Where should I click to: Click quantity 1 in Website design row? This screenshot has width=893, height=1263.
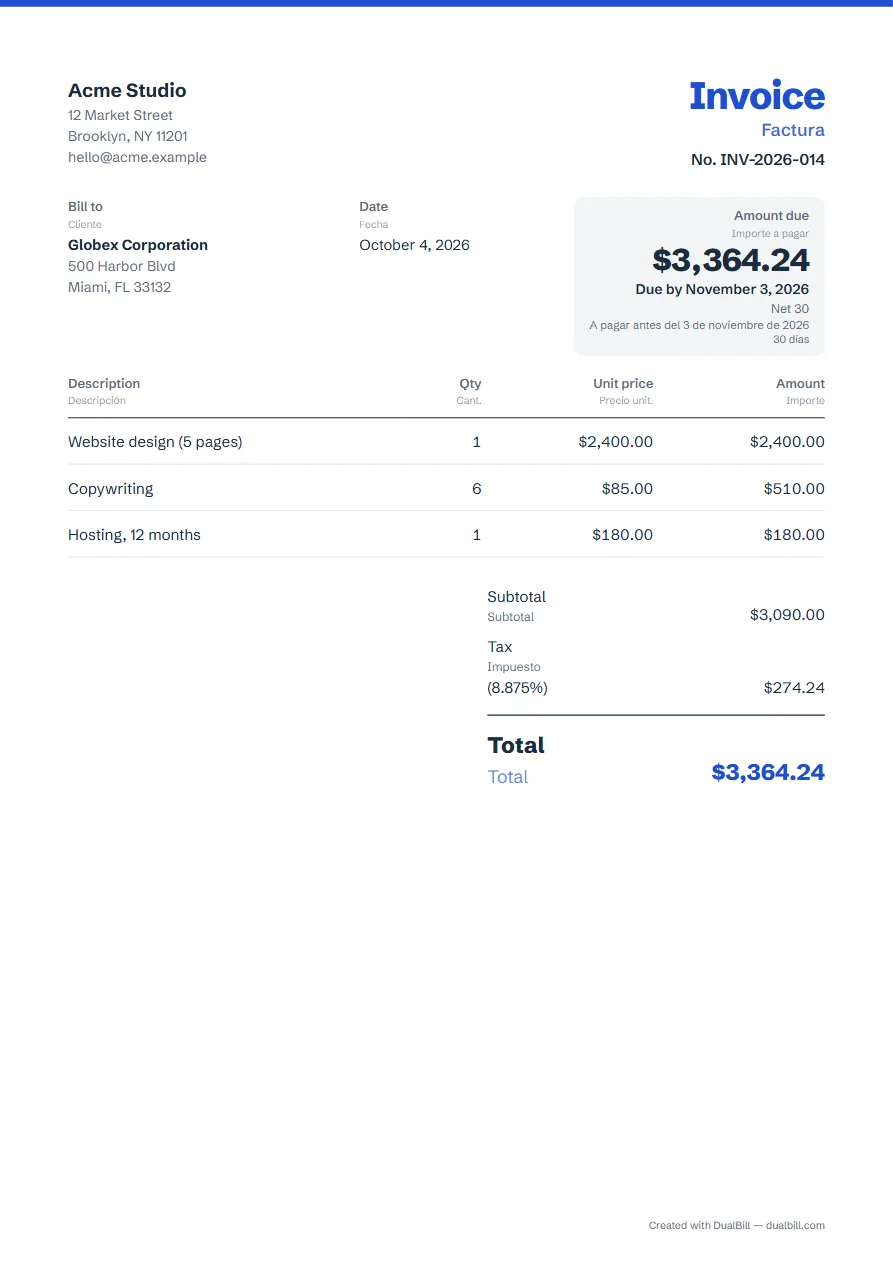pyautogui.click(x=477, y=442)
